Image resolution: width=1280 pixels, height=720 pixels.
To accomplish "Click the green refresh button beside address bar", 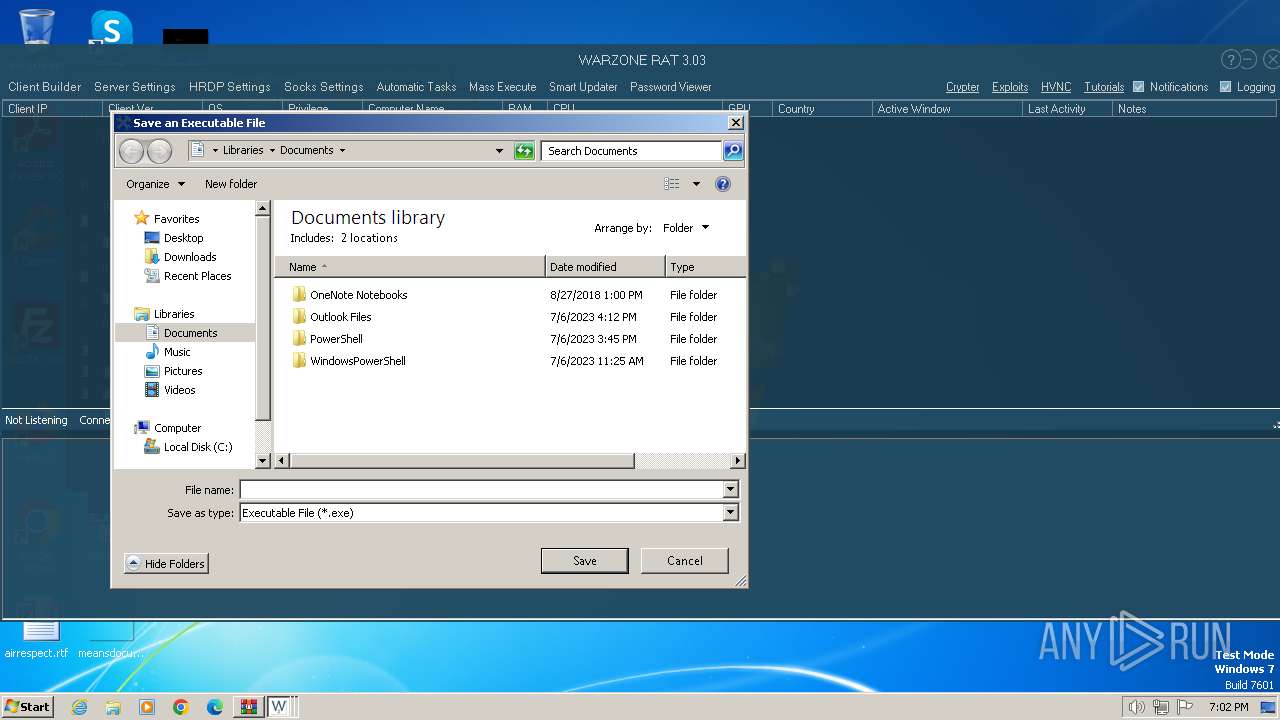I will pyautogui.click(x=524, y=151).
